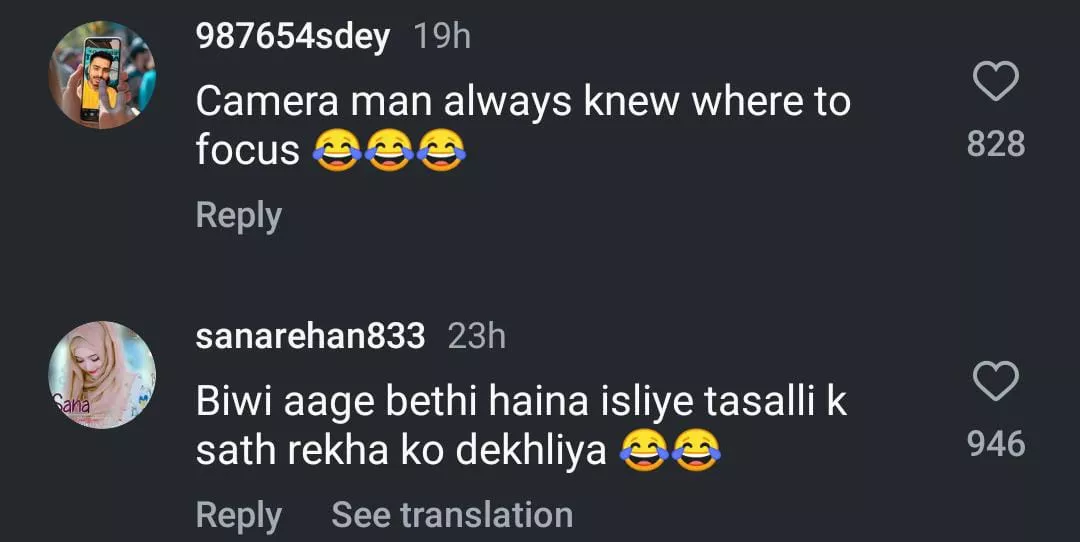Image resolution: width=1080 pixels, height=542 pixels.
Task: Click the 19h timestamp
Action: [442, 38]
